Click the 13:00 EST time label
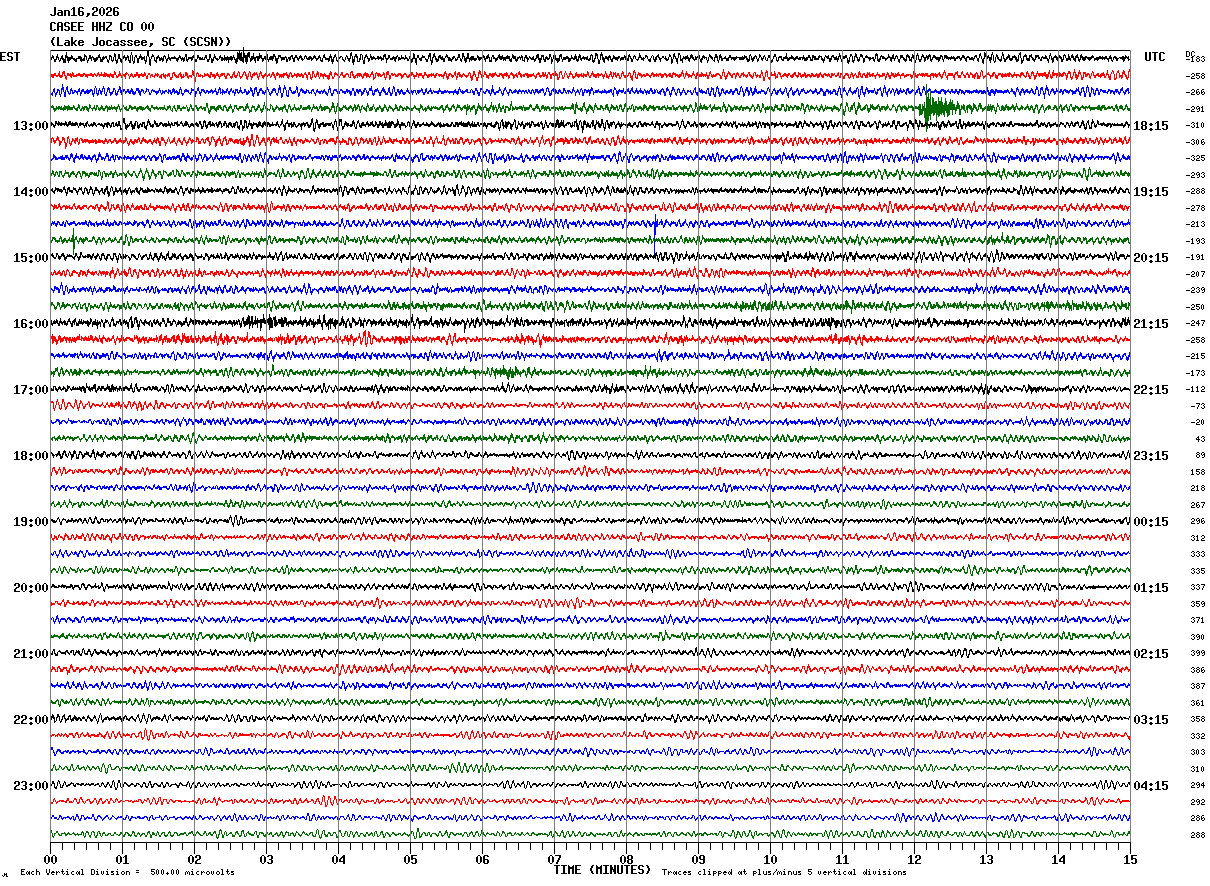 (x=30, y=126)
